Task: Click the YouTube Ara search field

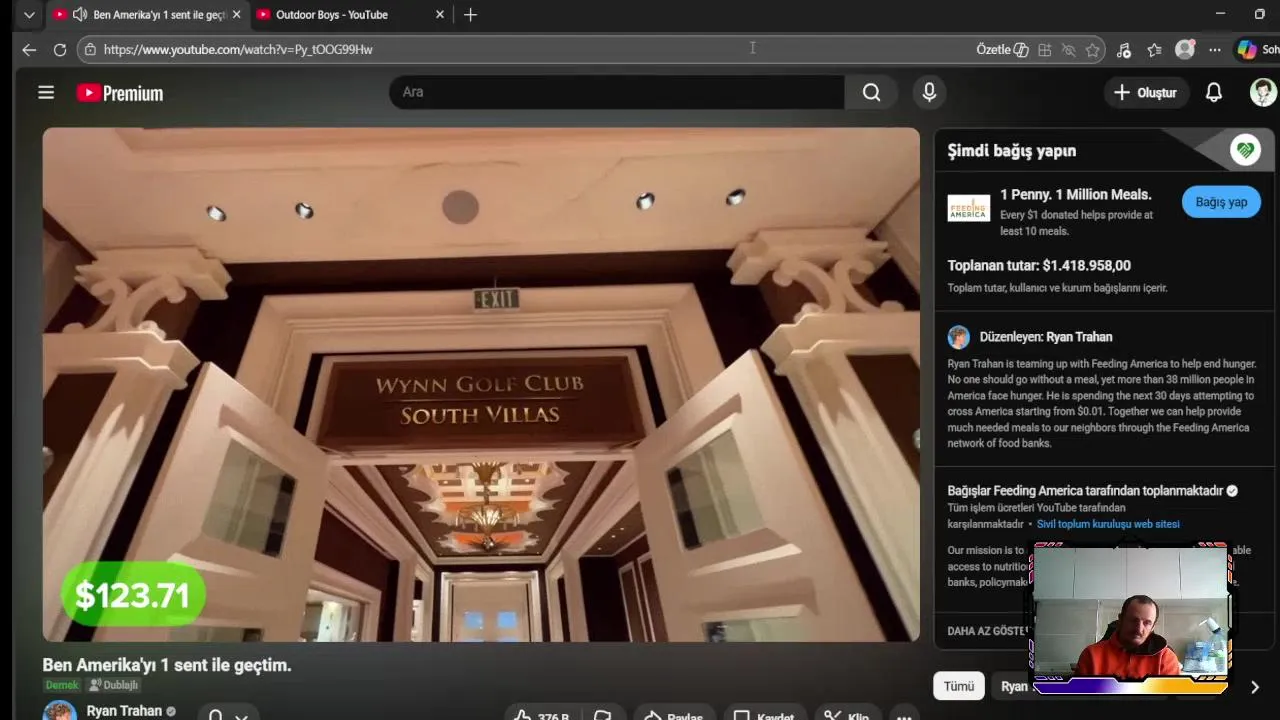Action: pos(617,92)
